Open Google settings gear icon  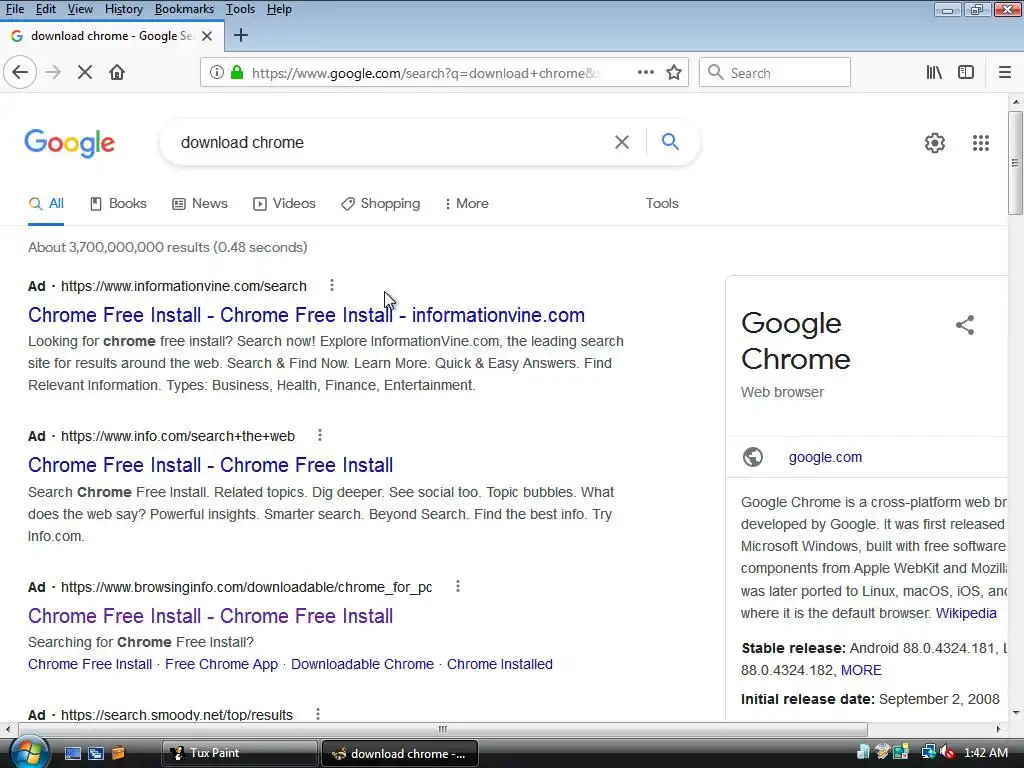pos(935,143)
